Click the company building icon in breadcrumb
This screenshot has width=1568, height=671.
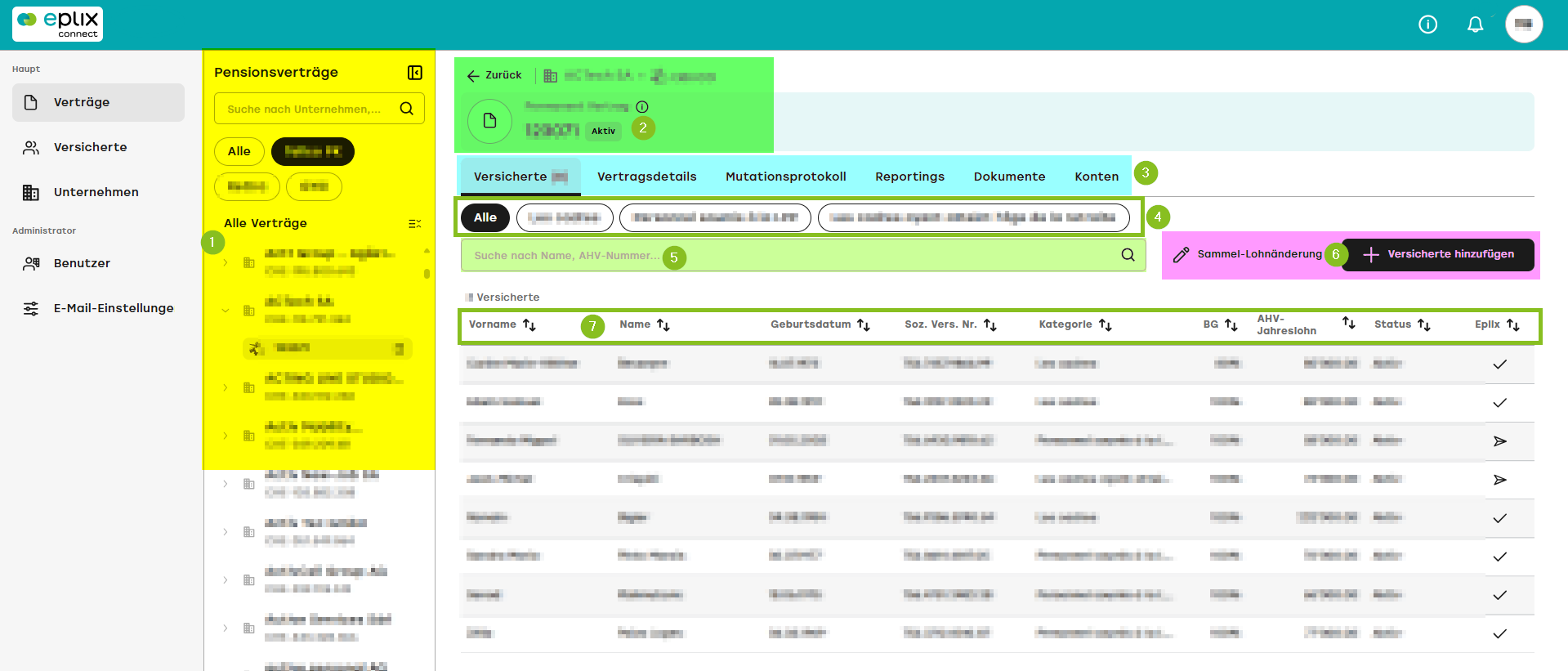(x=550, y=75)
